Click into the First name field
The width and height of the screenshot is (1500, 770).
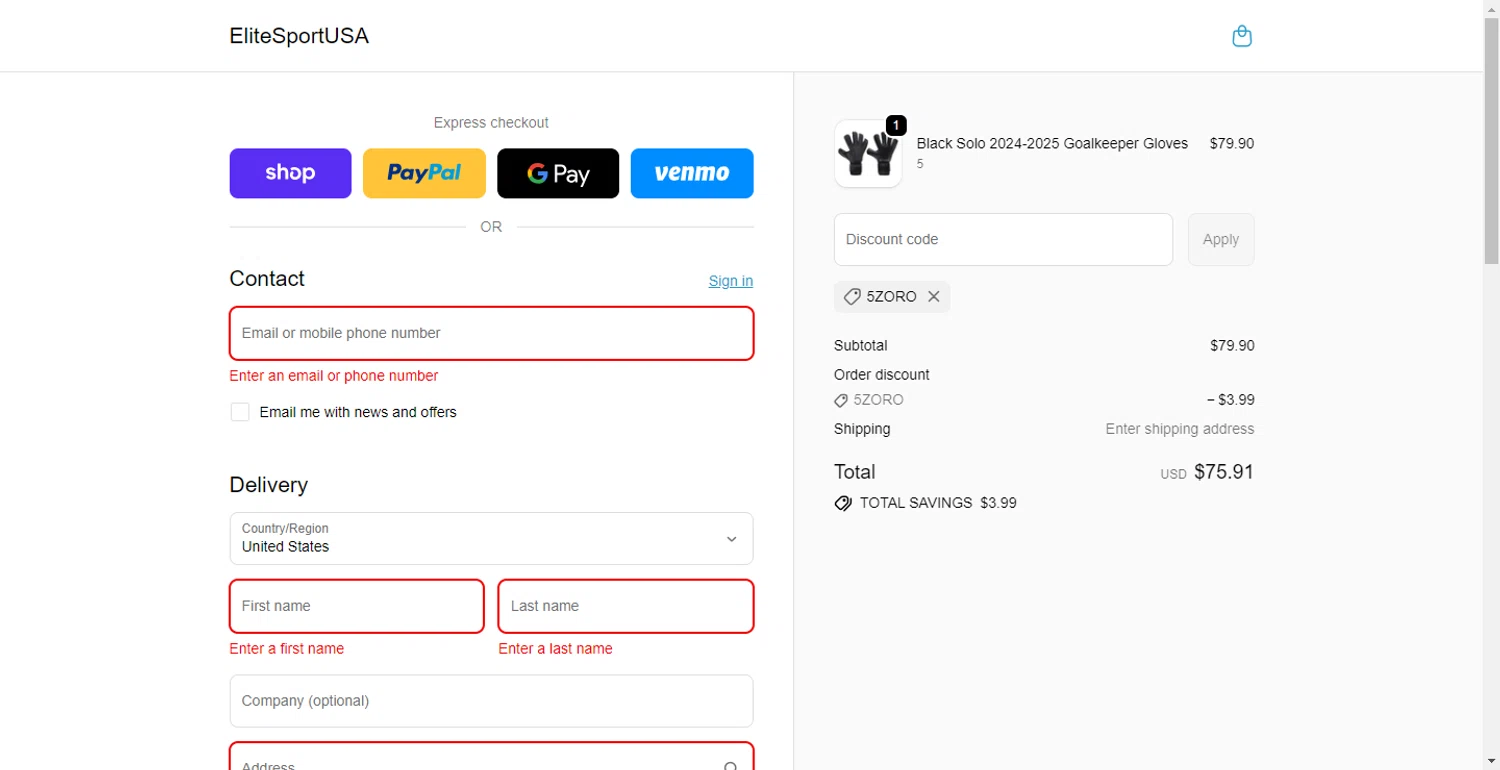356,606
